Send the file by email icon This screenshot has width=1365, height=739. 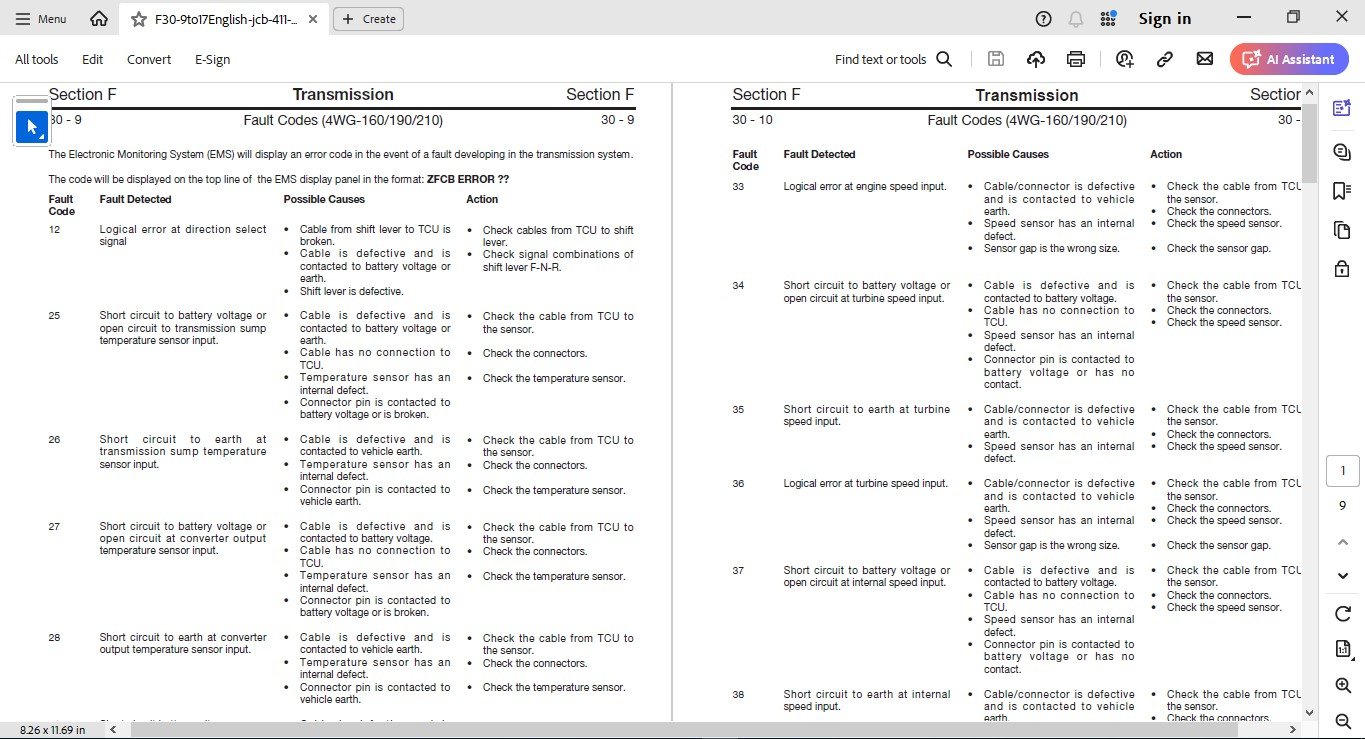(1205, 59)
